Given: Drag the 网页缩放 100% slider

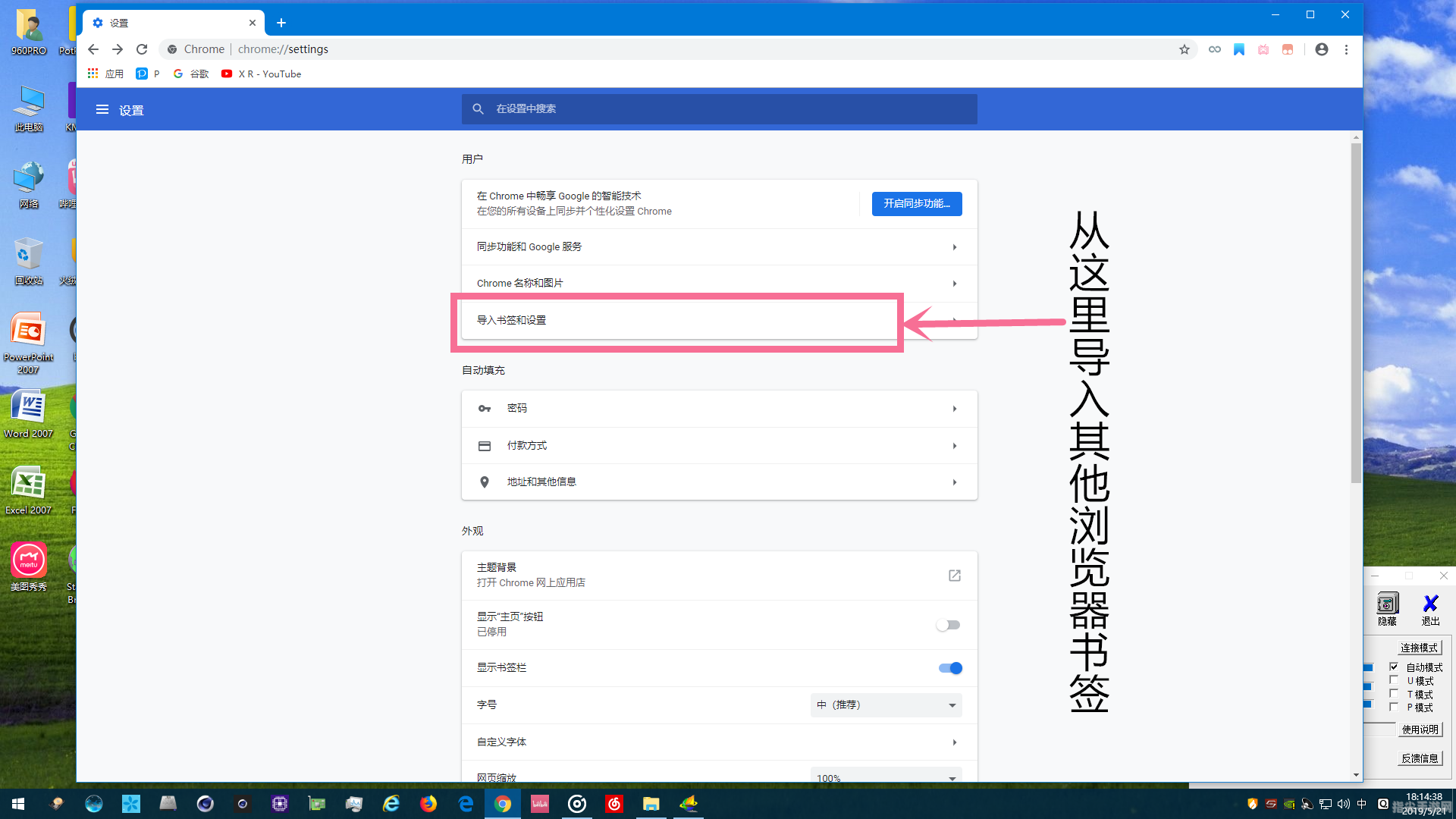Looking at the screenshot, I should coord(885,776).
